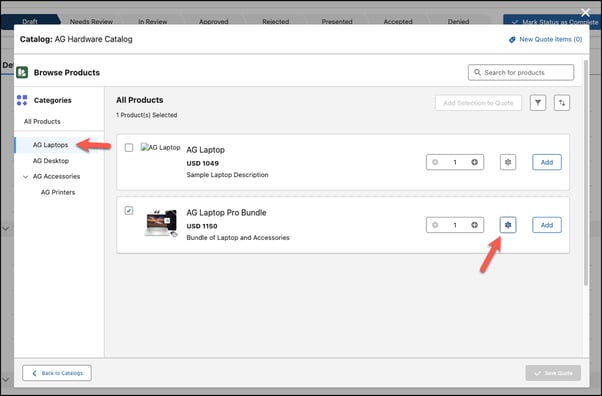Select the Needs Review status stage
Viewport: 602px width, 396px height.
point(91,22)
